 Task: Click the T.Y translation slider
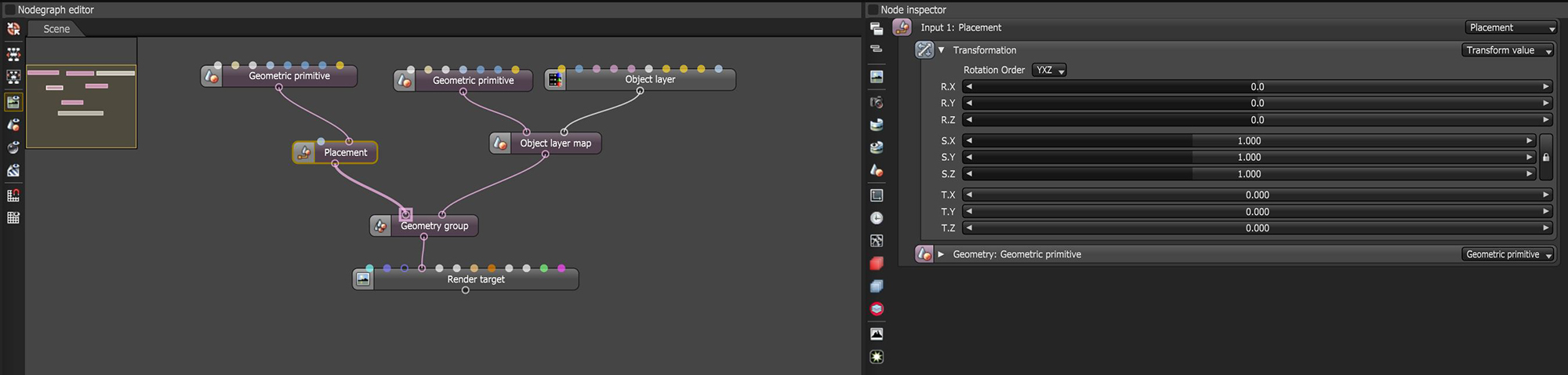[1258, 212]
